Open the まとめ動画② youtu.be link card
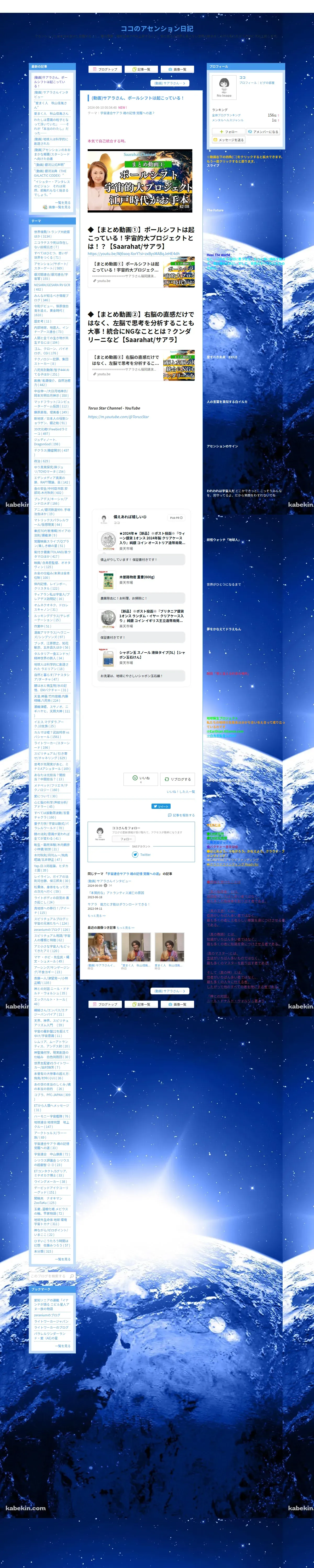 tap(142, 366)
